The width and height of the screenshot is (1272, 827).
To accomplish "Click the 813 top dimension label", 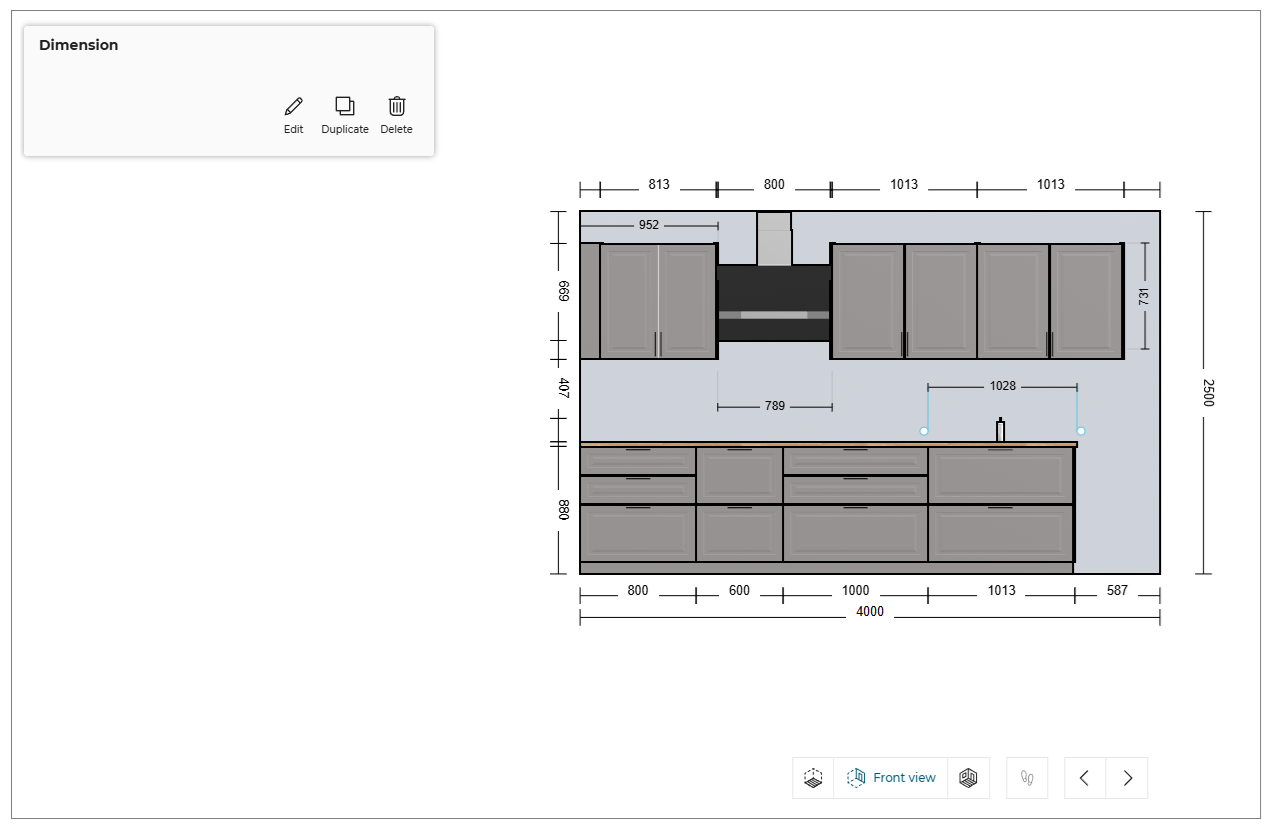I will tap(659, 185).
